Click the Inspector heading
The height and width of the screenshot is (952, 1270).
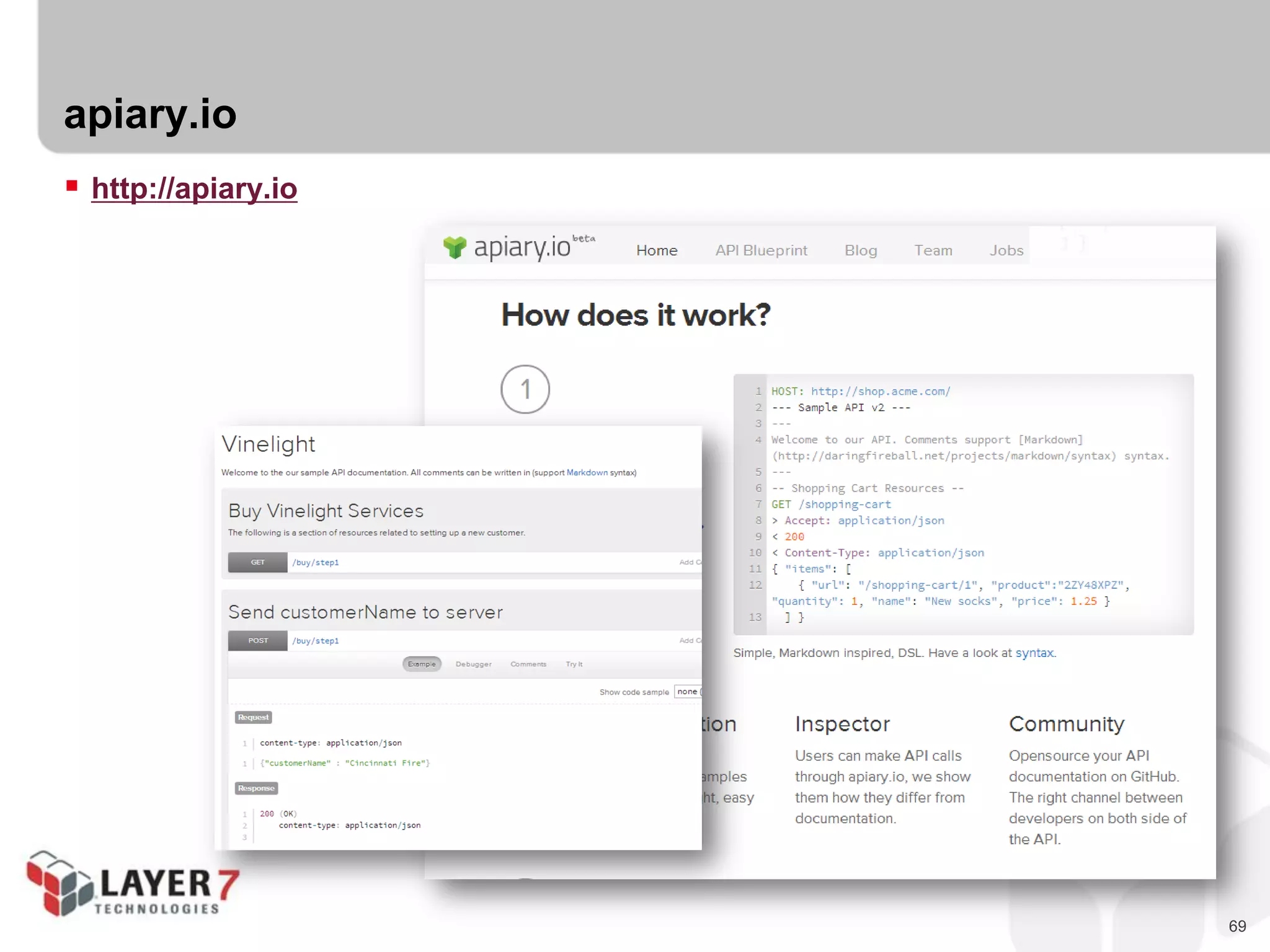(842, 724)
